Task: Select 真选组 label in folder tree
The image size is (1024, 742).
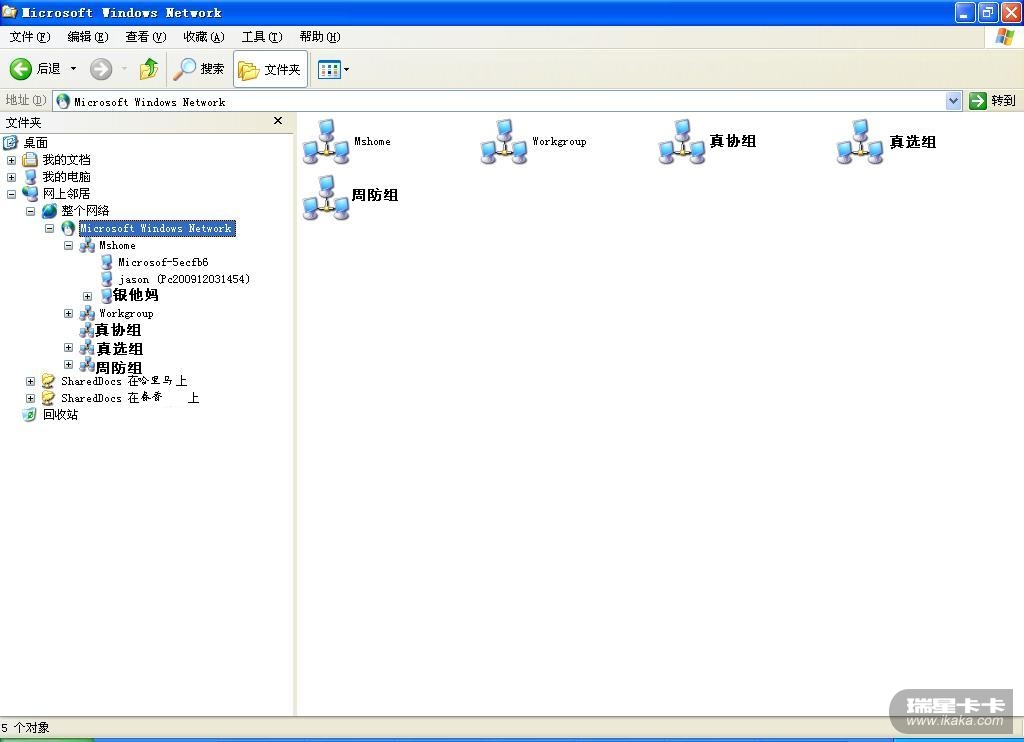Action: click(120, 349)
